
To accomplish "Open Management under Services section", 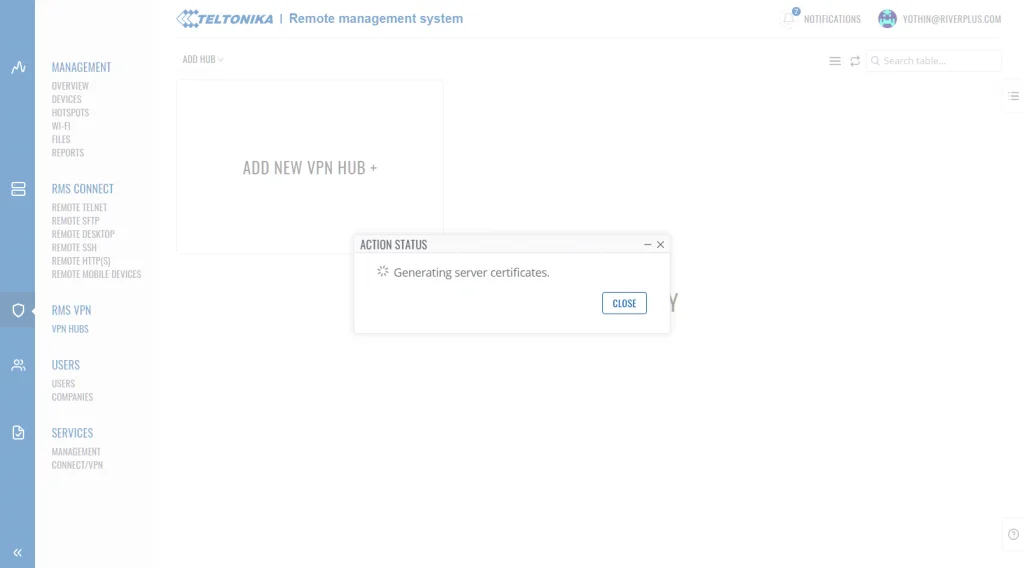I will 76,452.
